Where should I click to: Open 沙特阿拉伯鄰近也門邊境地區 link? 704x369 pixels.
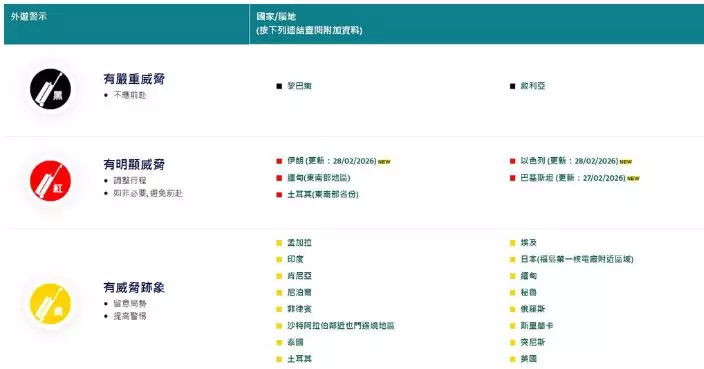click(x=341, y=325)
